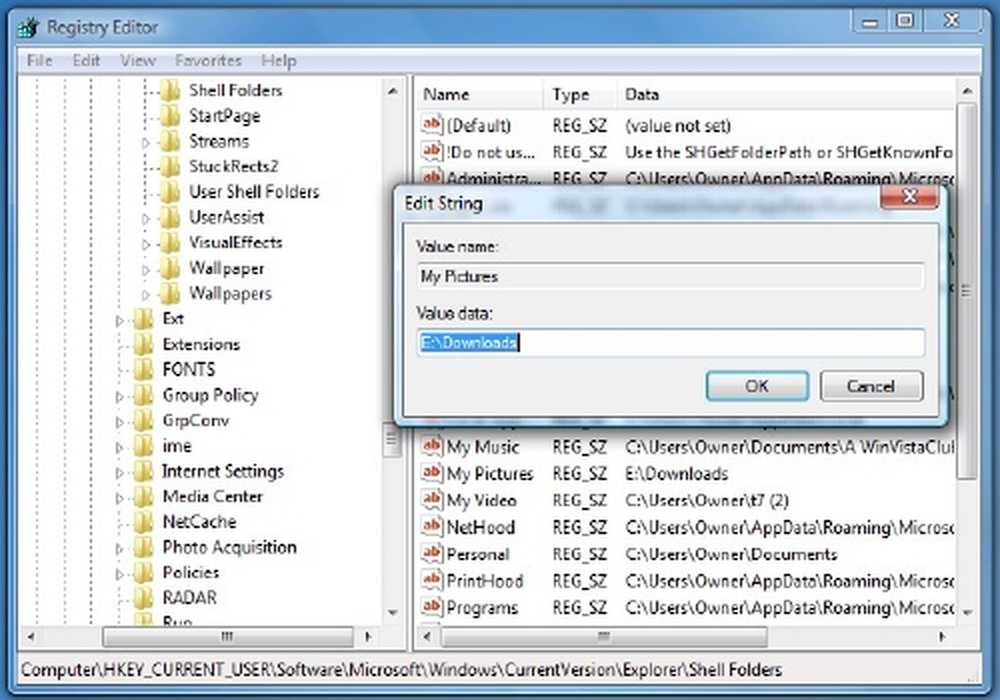Click the User Shell Folders folder icon

[x=170, y=192]
